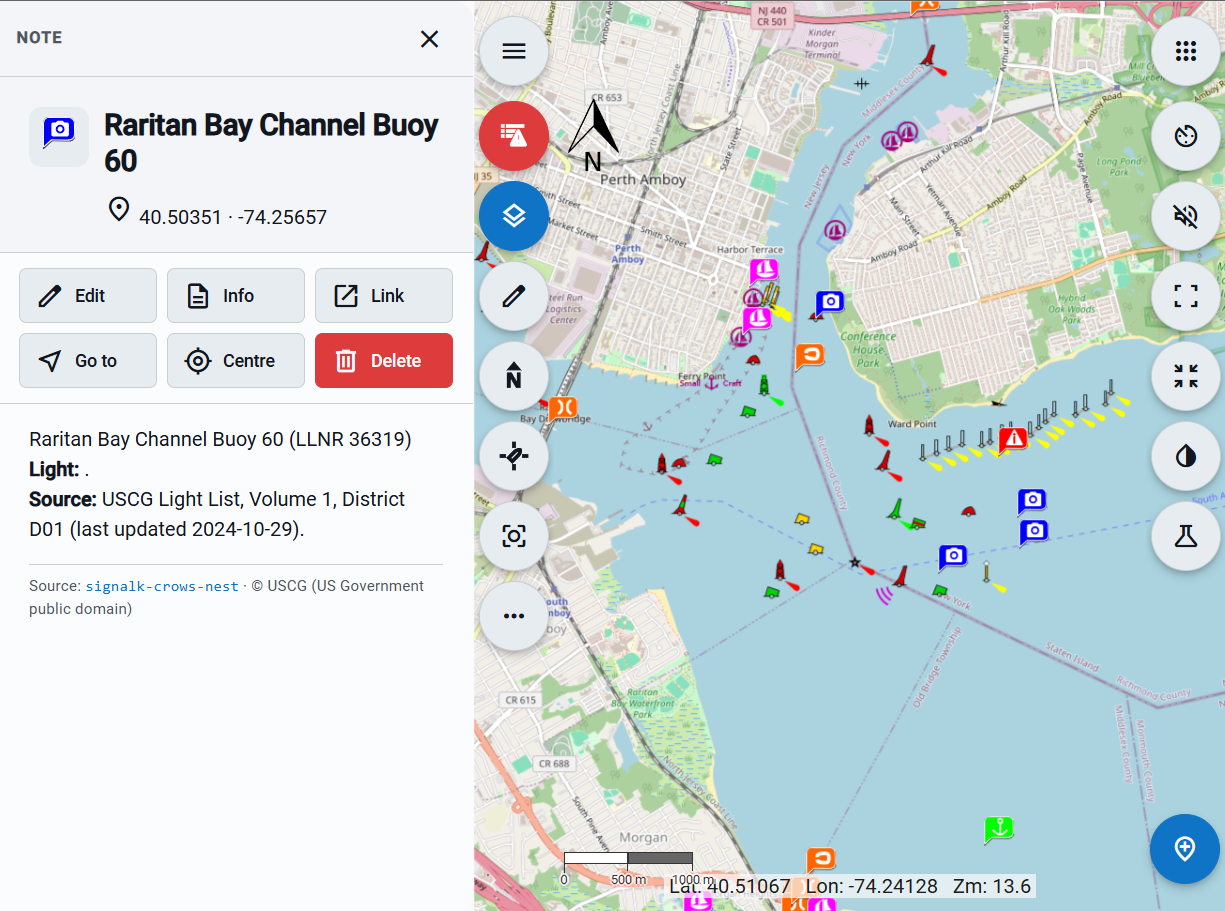
Task: Click the magenta sailboat marker near Harbor Terrace
Action: pos(764,270)
